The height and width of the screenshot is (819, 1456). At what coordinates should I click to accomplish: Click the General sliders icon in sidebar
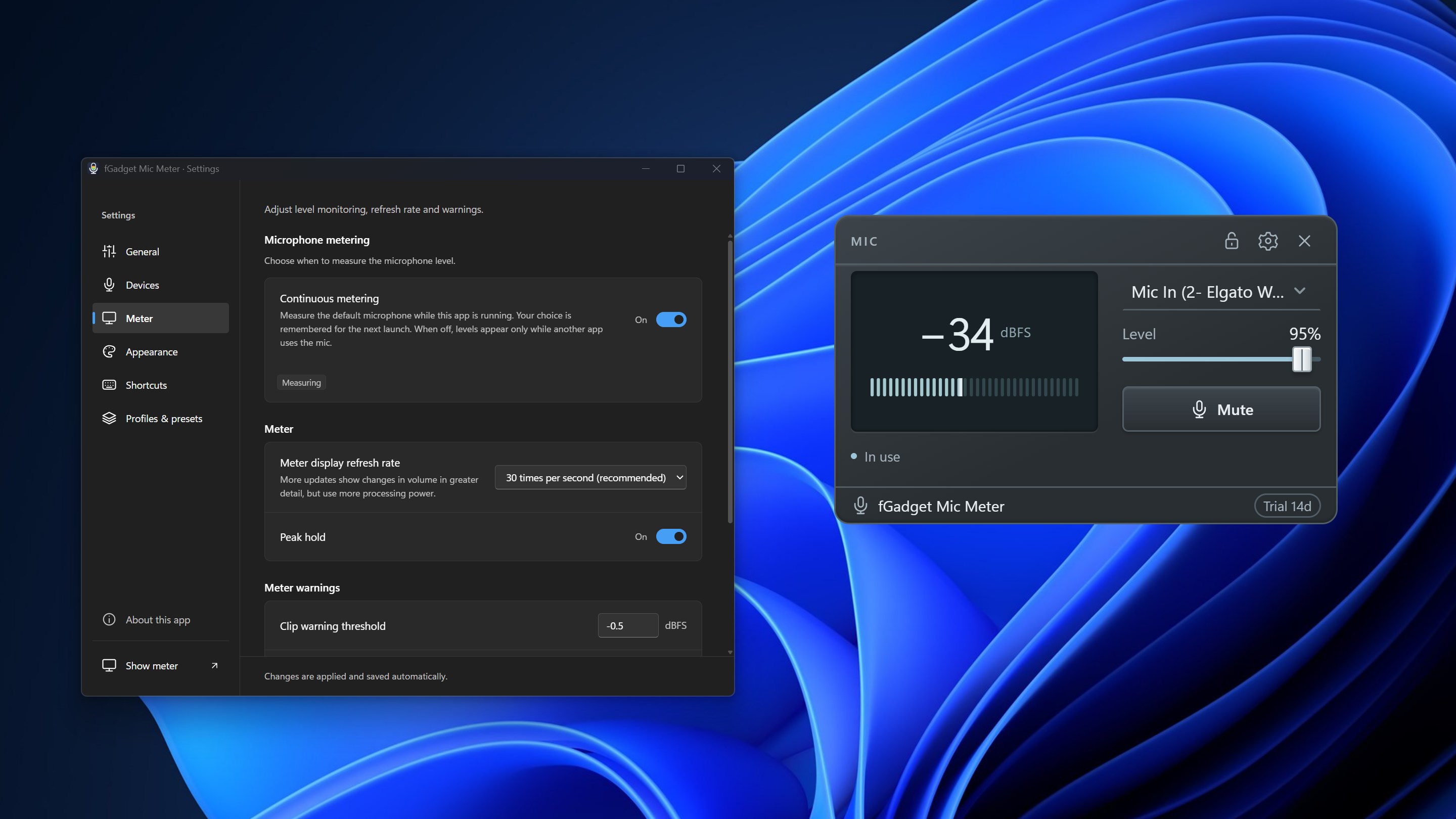(x=109, y=252)
